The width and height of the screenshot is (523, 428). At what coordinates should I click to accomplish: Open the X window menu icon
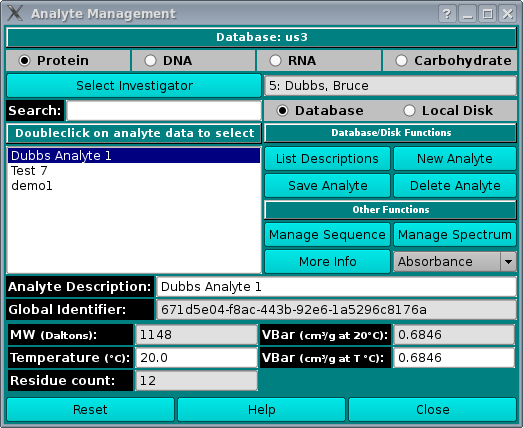pos(15,13)
